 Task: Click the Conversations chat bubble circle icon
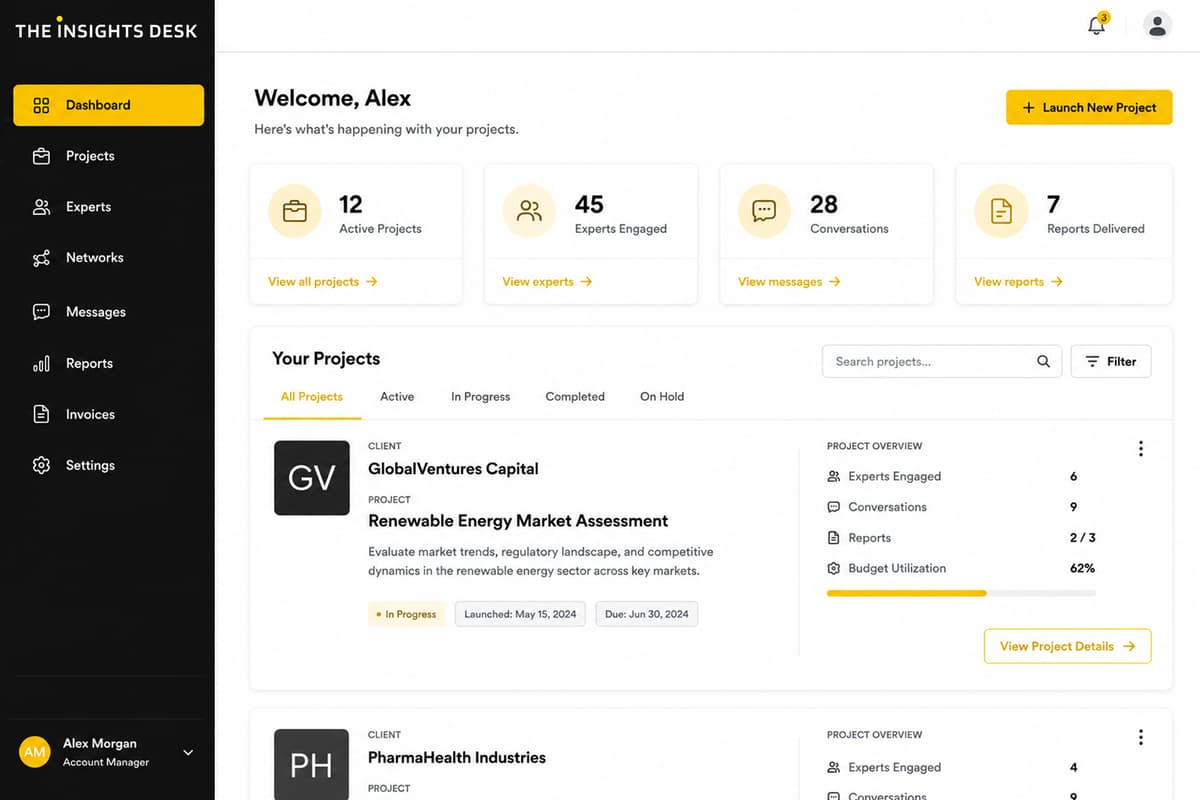[x=764, y=211]
